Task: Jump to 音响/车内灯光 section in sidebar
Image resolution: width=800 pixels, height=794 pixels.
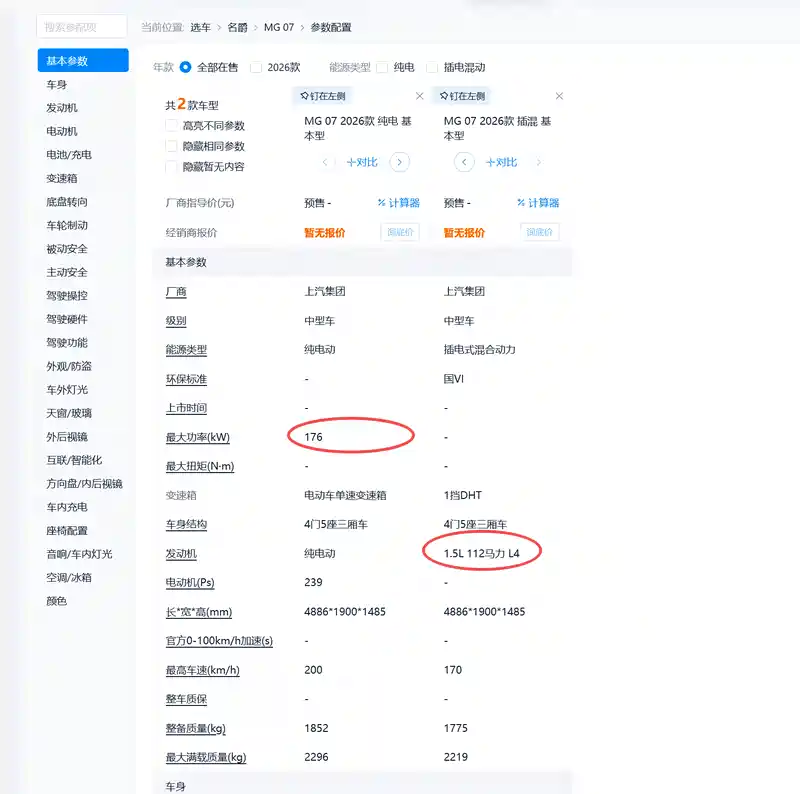Action: pyautogui.click(x=79, y=554)
